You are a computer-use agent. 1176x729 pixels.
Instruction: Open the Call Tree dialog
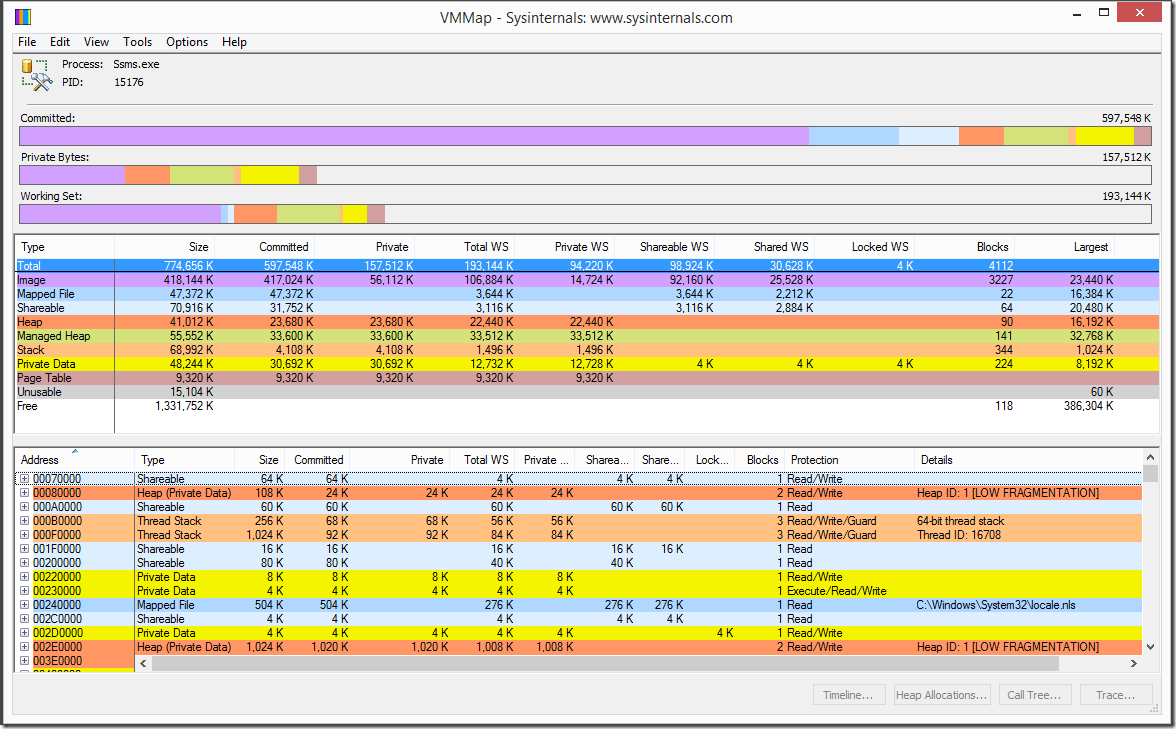coord(1034,694)
